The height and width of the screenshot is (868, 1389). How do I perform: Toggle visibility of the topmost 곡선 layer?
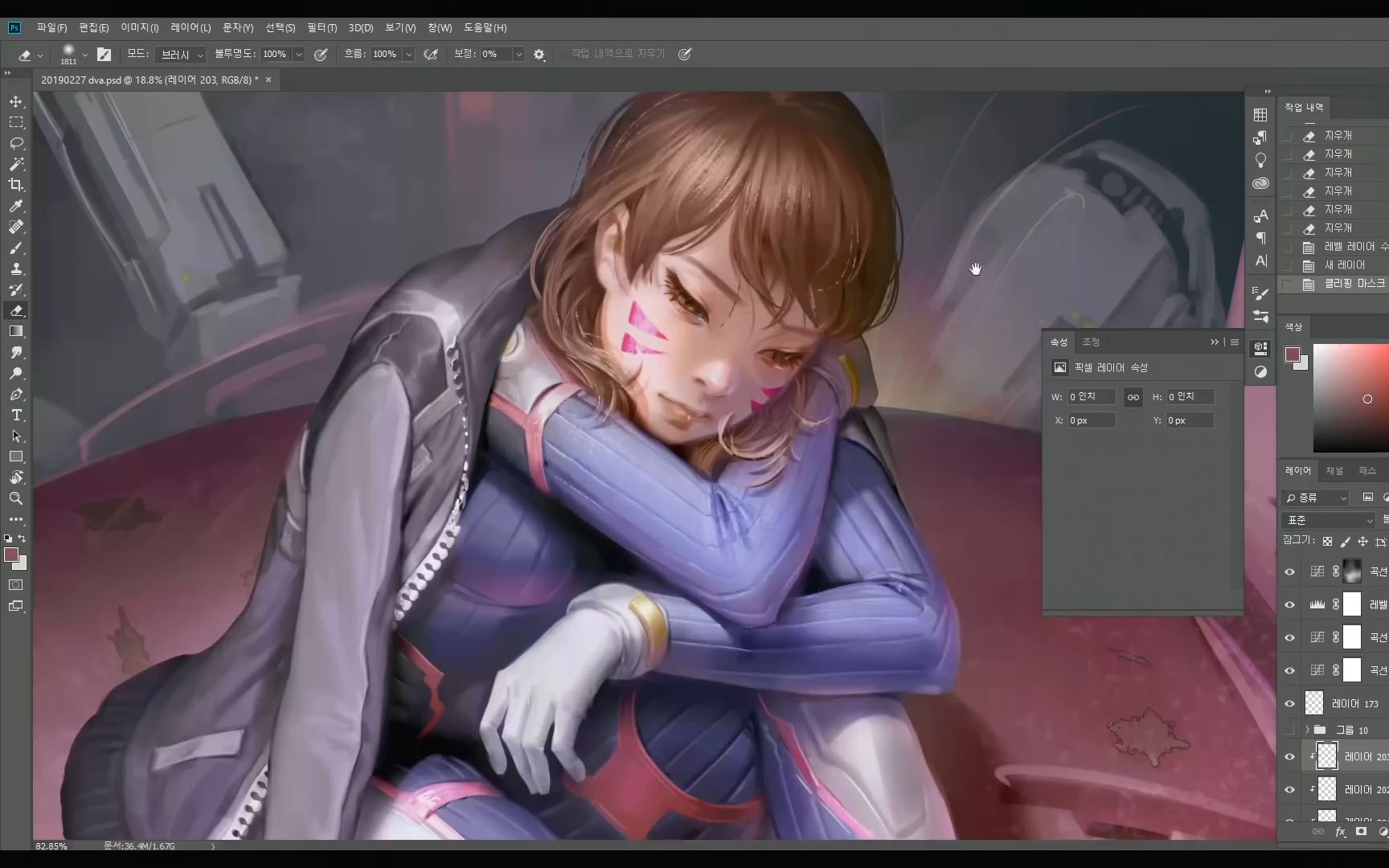click(x=1290, y=571)
